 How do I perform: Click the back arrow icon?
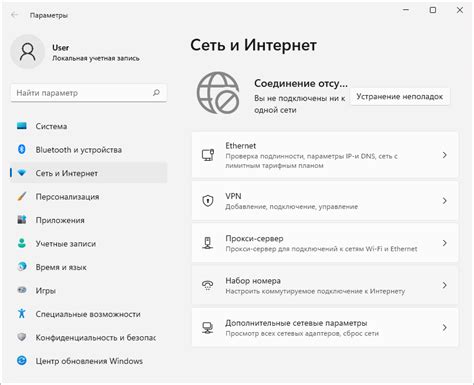(14, 15)
